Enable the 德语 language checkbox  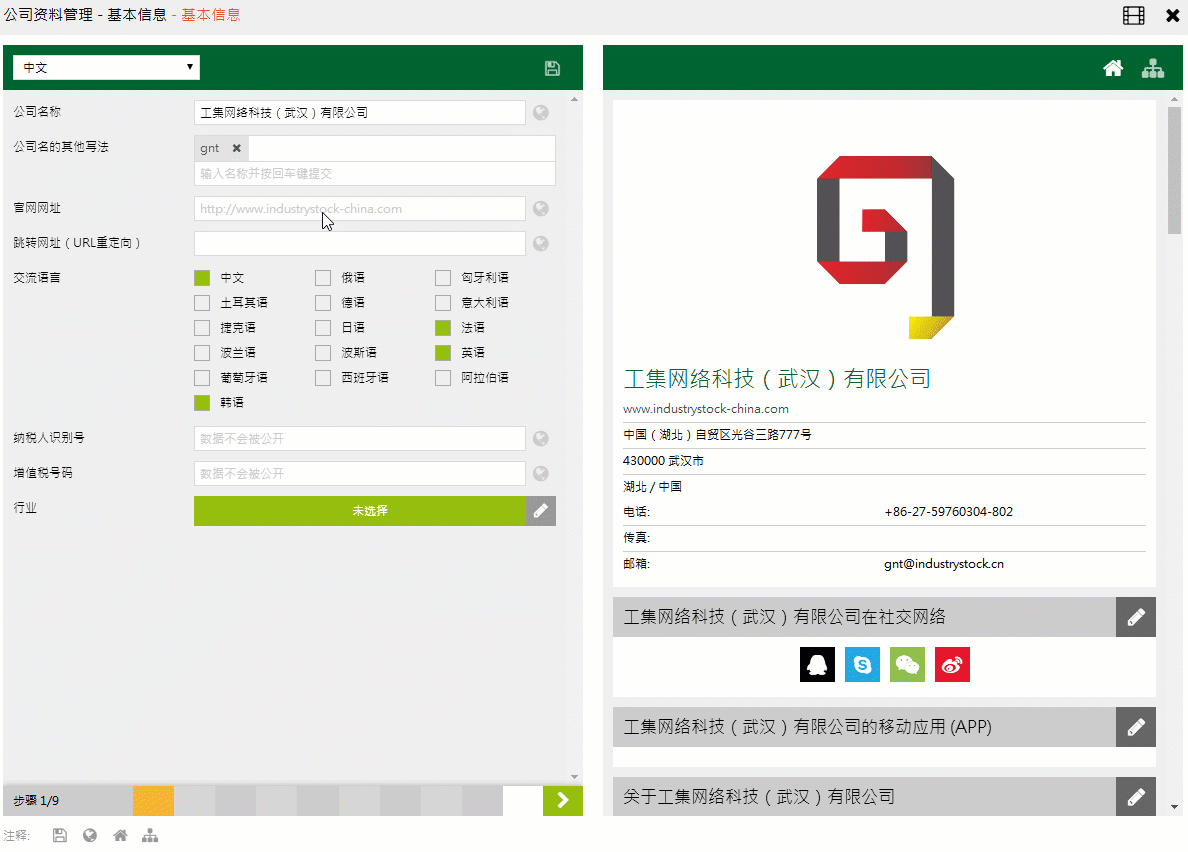[323, 303]
